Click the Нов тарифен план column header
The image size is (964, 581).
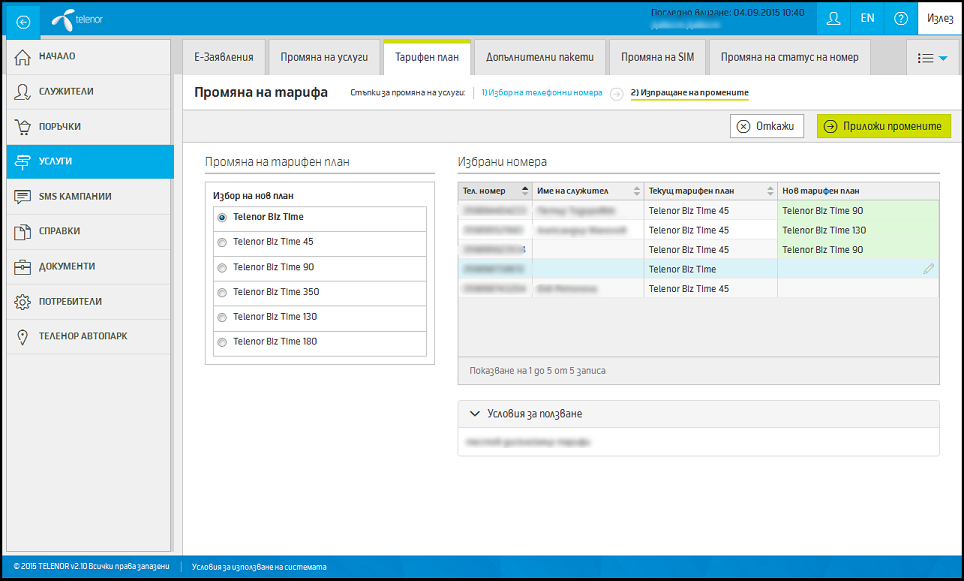pos(858,191)
